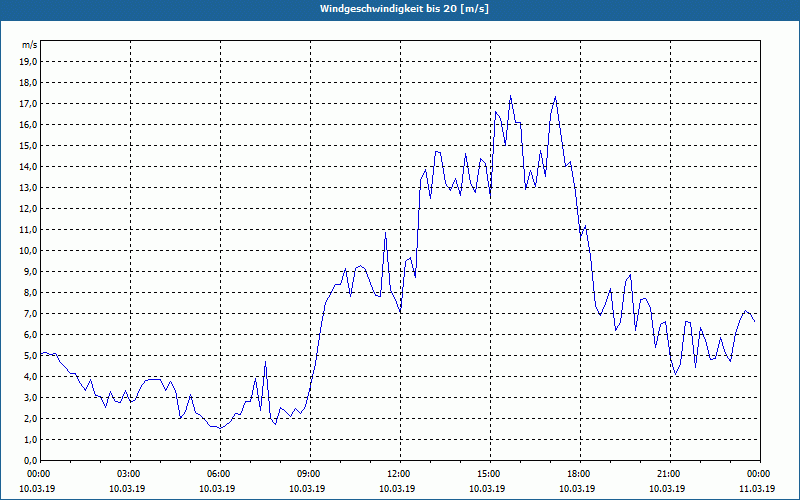
Task: Select the '14,0' y-axis value
Action: (29, 167)
